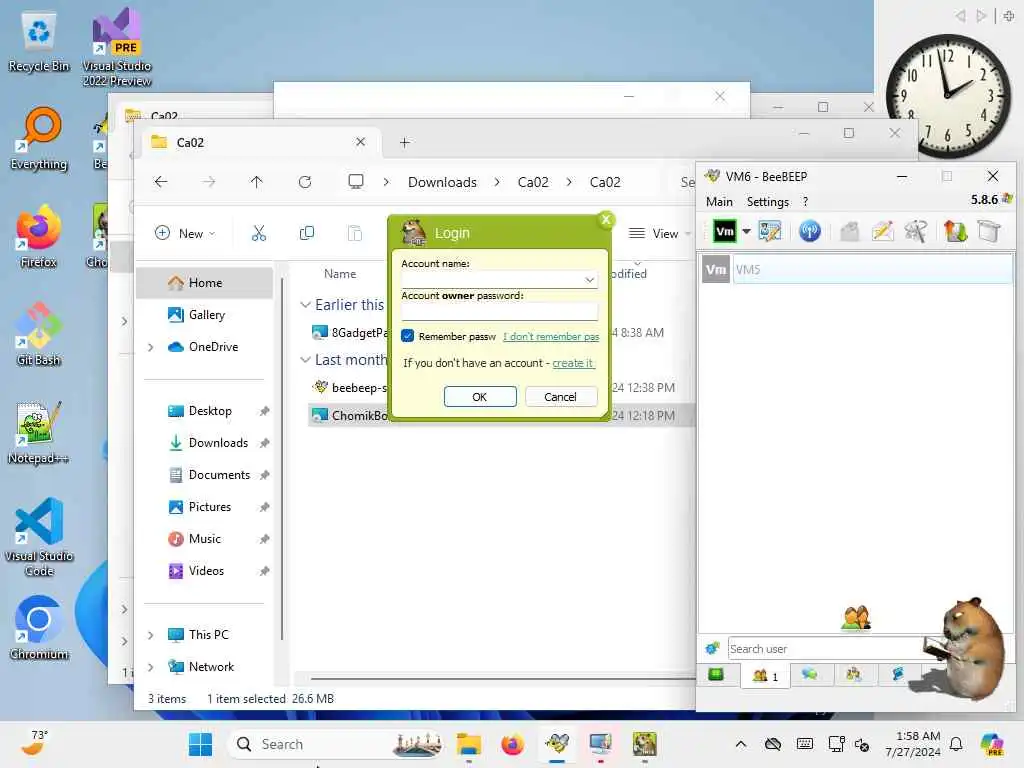Image resolution: width=1024 pixels, height=768 pixels.
Task: Switch to the blue saved chats tab in BeeBEEP
Action: pos(898,675)
